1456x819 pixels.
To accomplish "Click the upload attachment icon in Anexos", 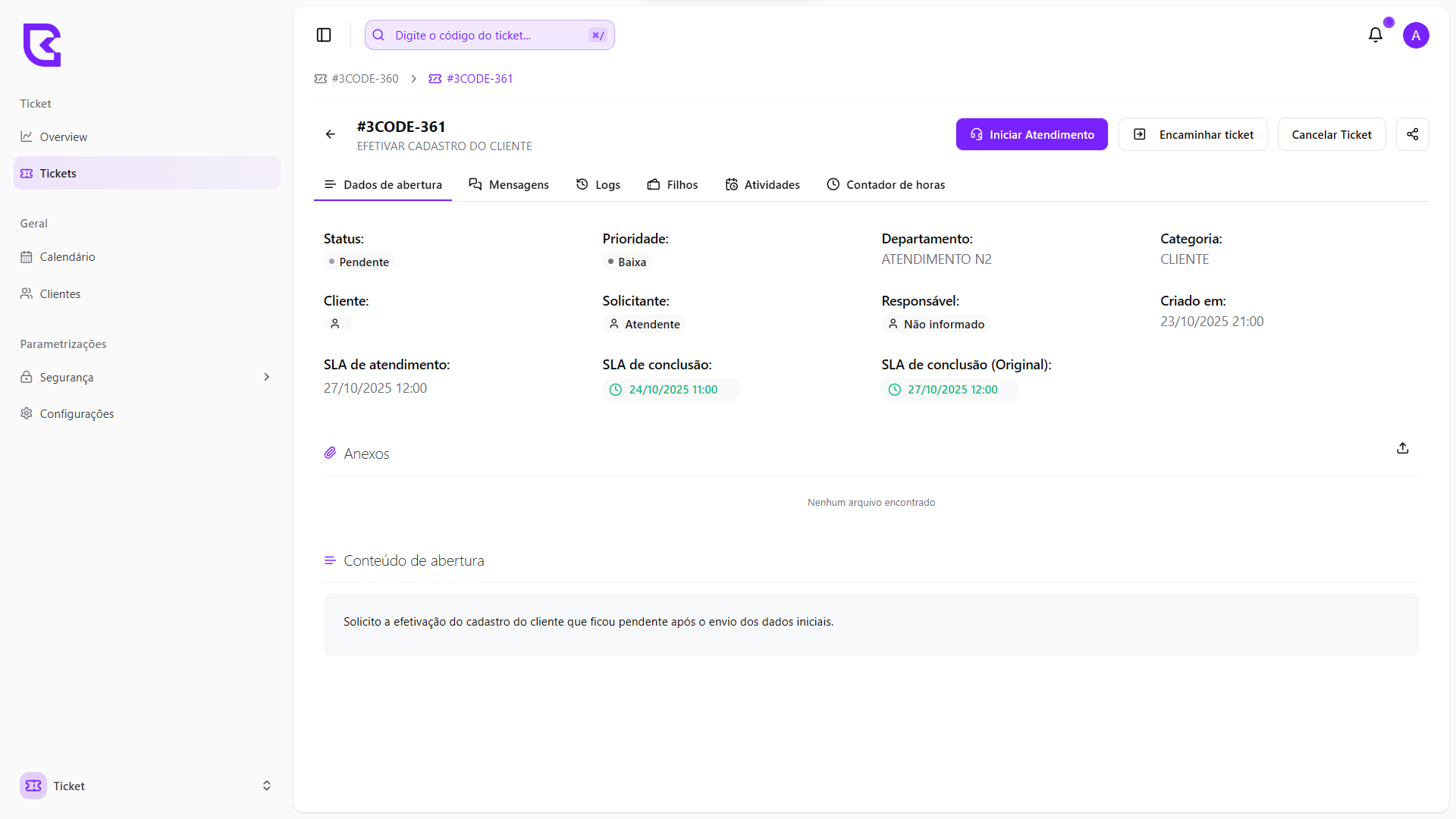I will coord(1402,448).
